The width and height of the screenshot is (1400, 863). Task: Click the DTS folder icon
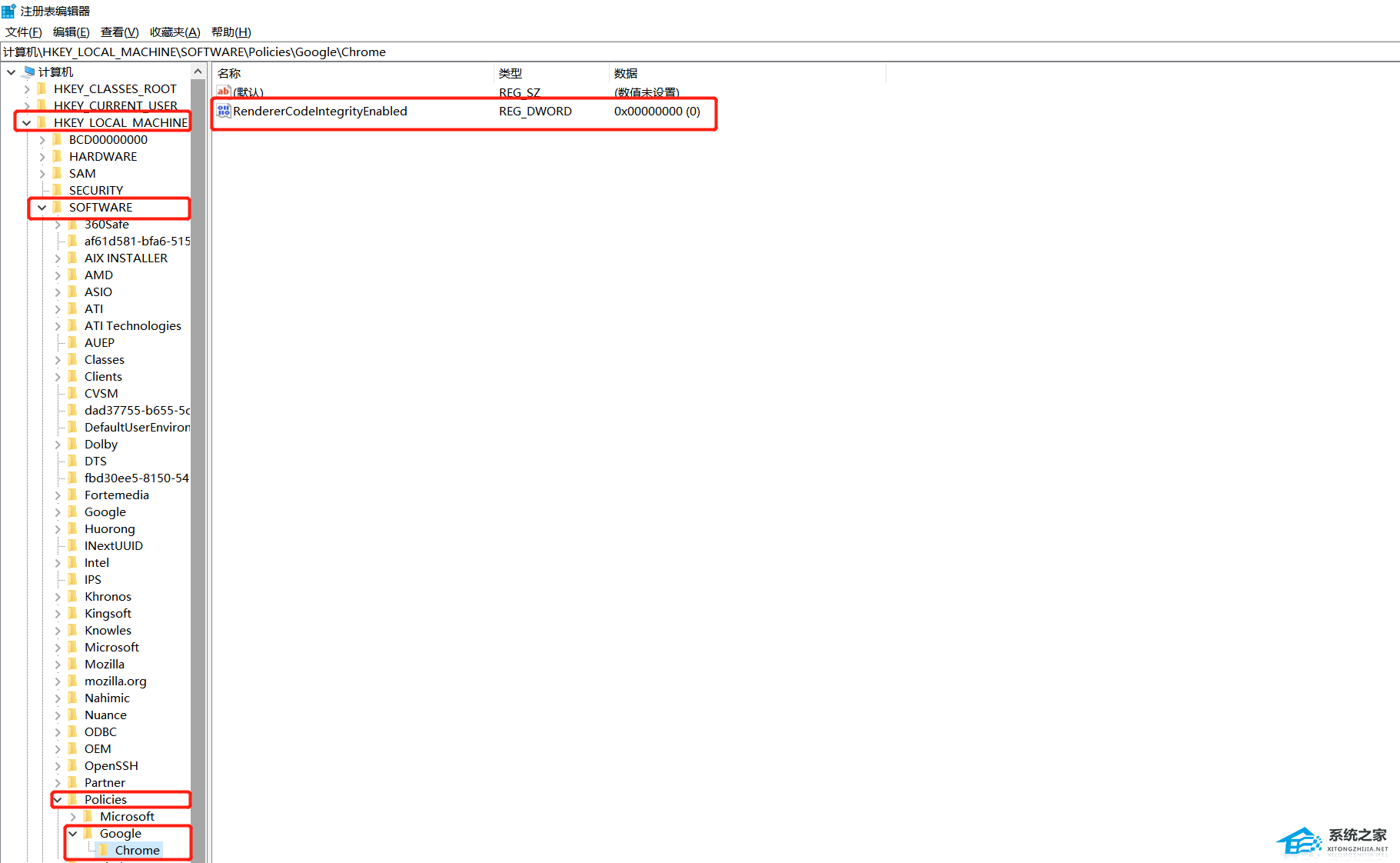[x=74, y=461]
